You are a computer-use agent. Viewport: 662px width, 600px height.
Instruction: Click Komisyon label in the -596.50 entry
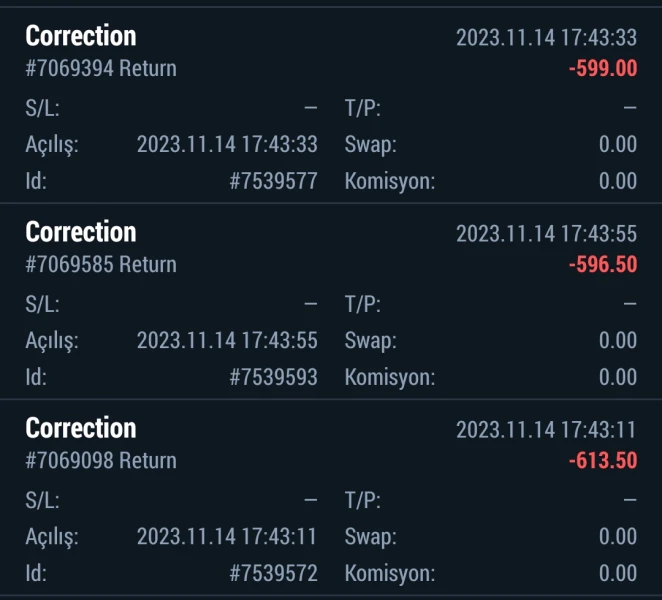pos(390,377)
